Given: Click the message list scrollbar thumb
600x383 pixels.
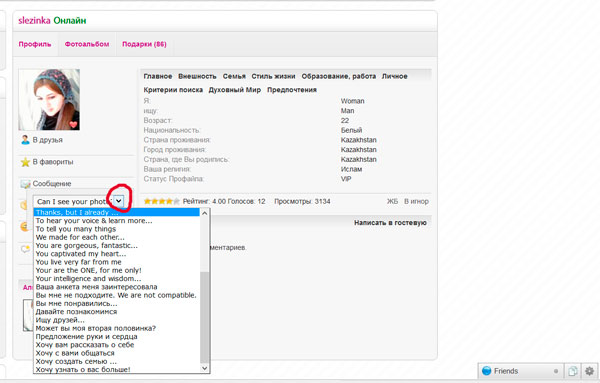Looking at the screenshot, I should 205,317.
